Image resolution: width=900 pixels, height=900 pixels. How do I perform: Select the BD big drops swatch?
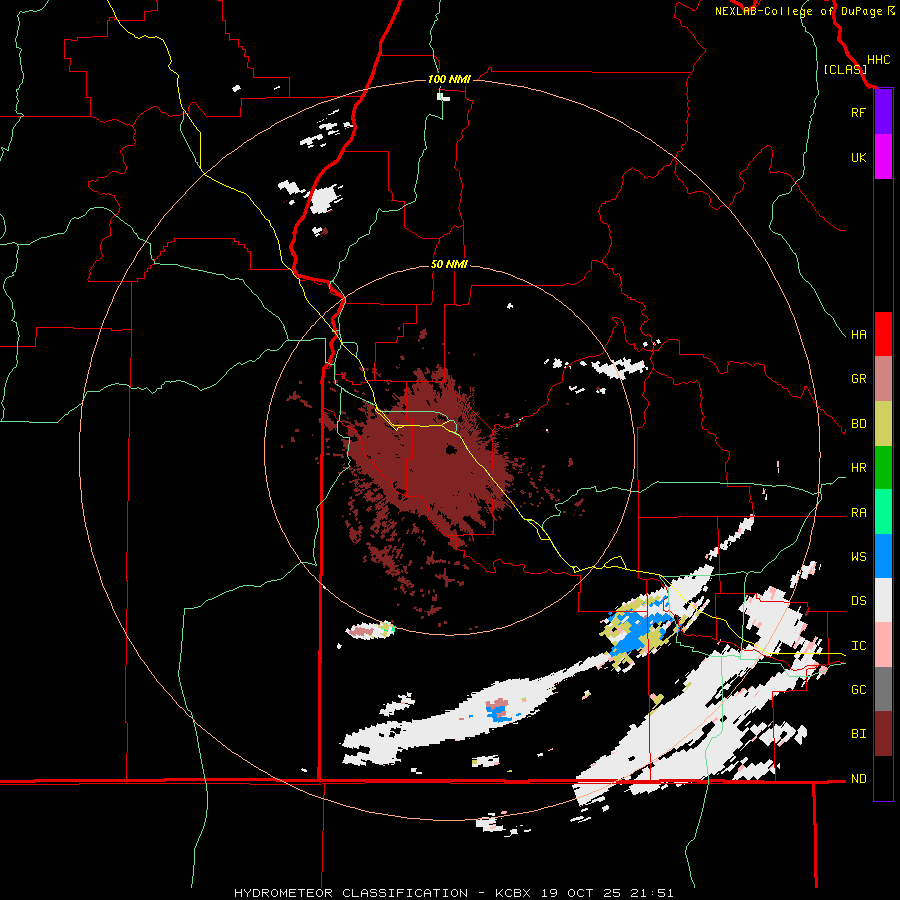(883, 423)
